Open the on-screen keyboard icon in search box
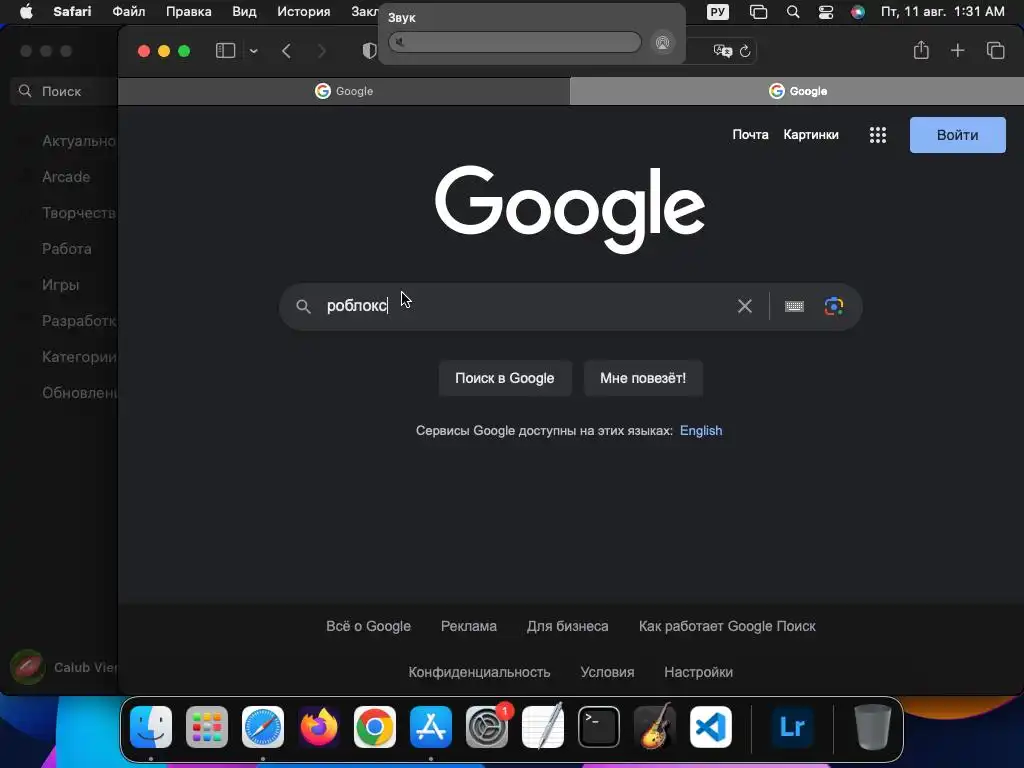 [x=794, y=306]
